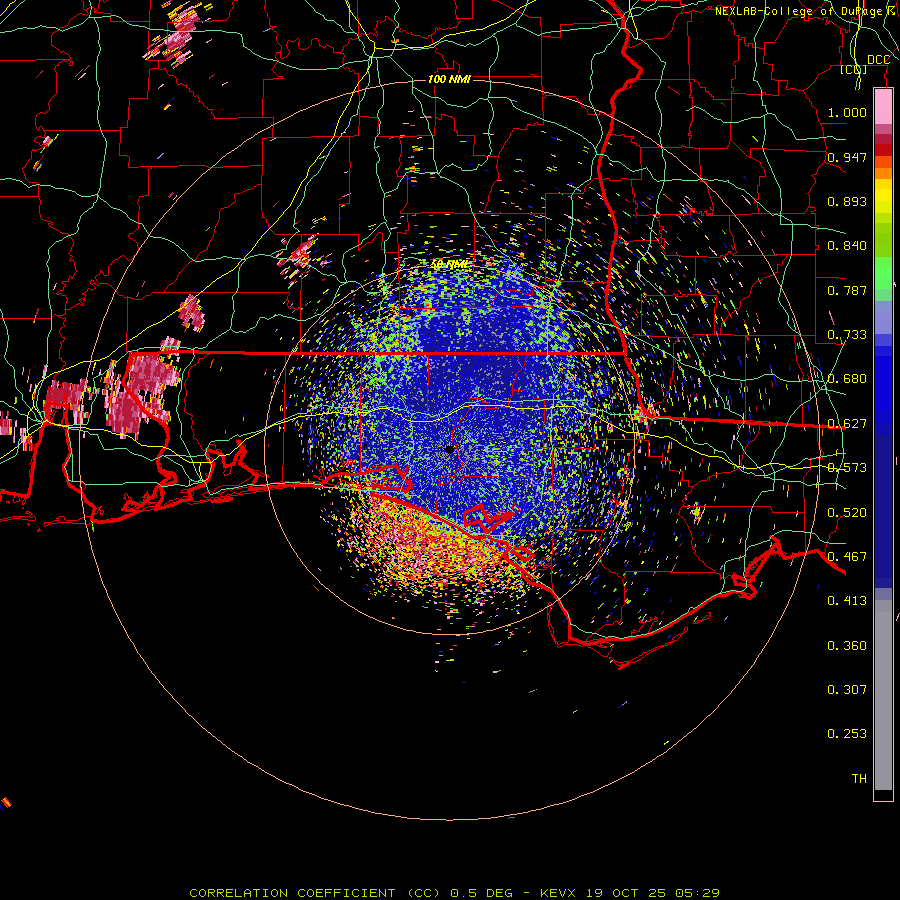Click the 0.360 scale value
The width and height of the screenshot is (900, 900).
tap(847, 646)
